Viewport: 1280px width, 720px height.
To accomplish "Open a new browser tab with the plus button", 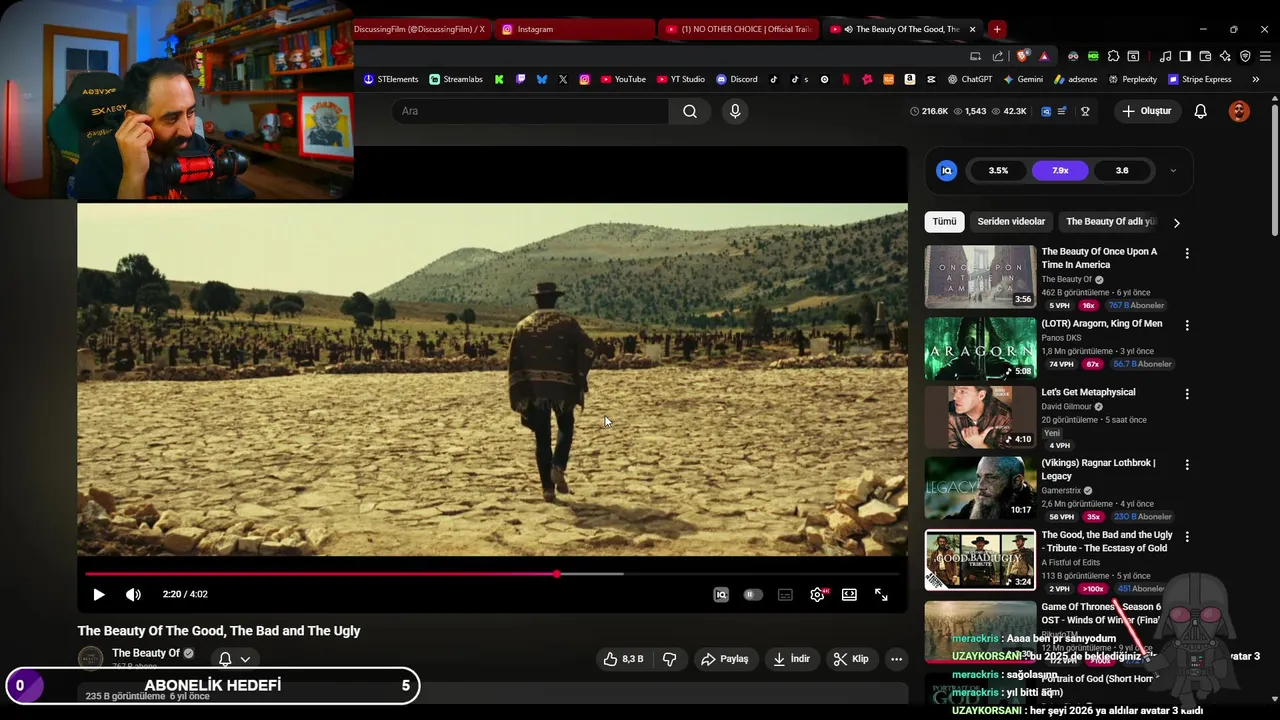I will coord(997,29).
